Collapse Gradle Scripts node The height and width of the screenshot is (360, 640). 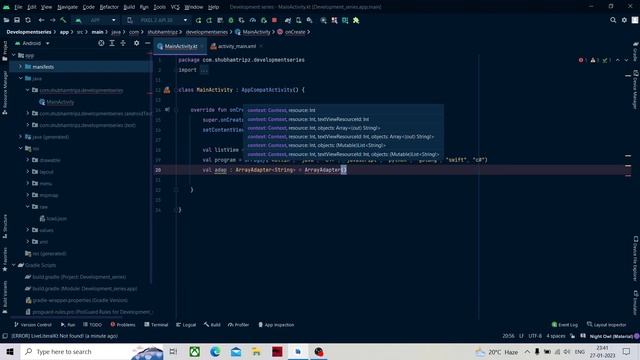pyautogui.click(x=14, y=265)
